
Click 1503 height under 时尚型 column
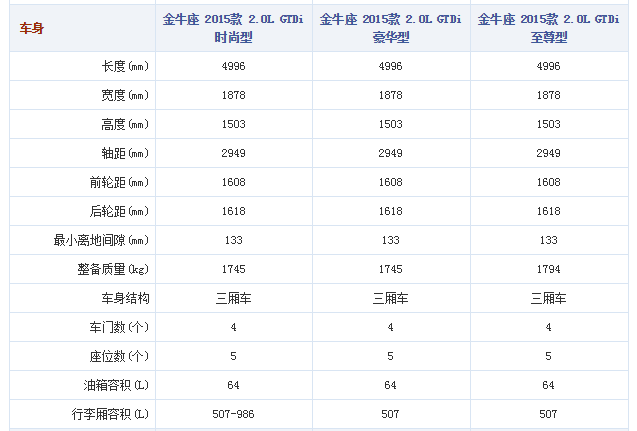click(x=233, y=124)
